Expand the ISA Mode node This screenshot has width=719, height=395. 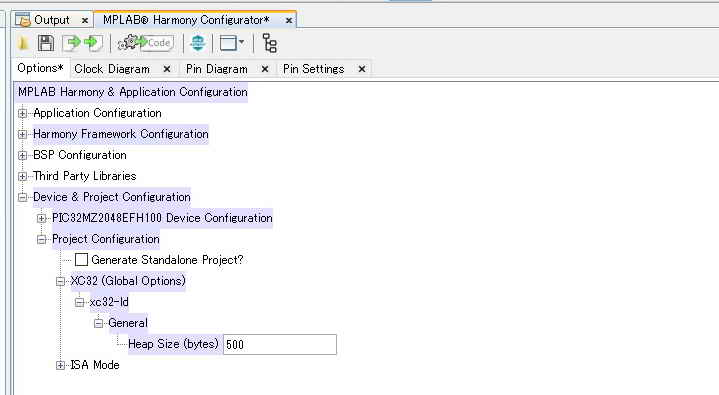point(60,365)
